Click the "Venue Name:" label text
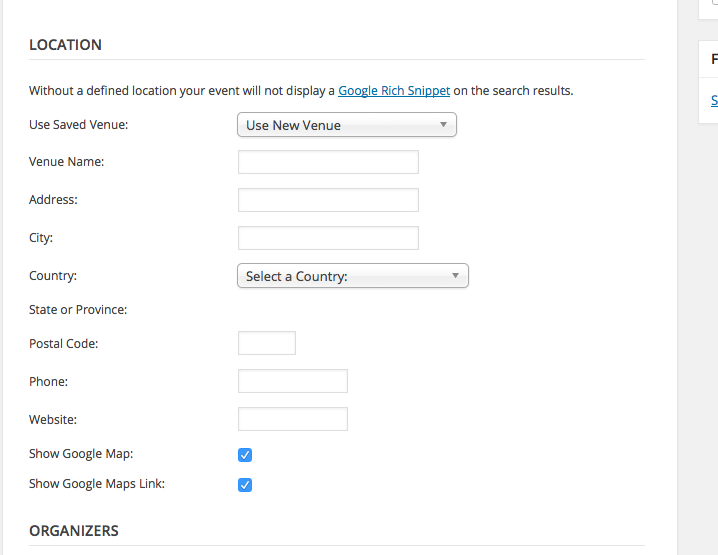Image resolution: width=718 pixels, height=555 pixels. 66,162
